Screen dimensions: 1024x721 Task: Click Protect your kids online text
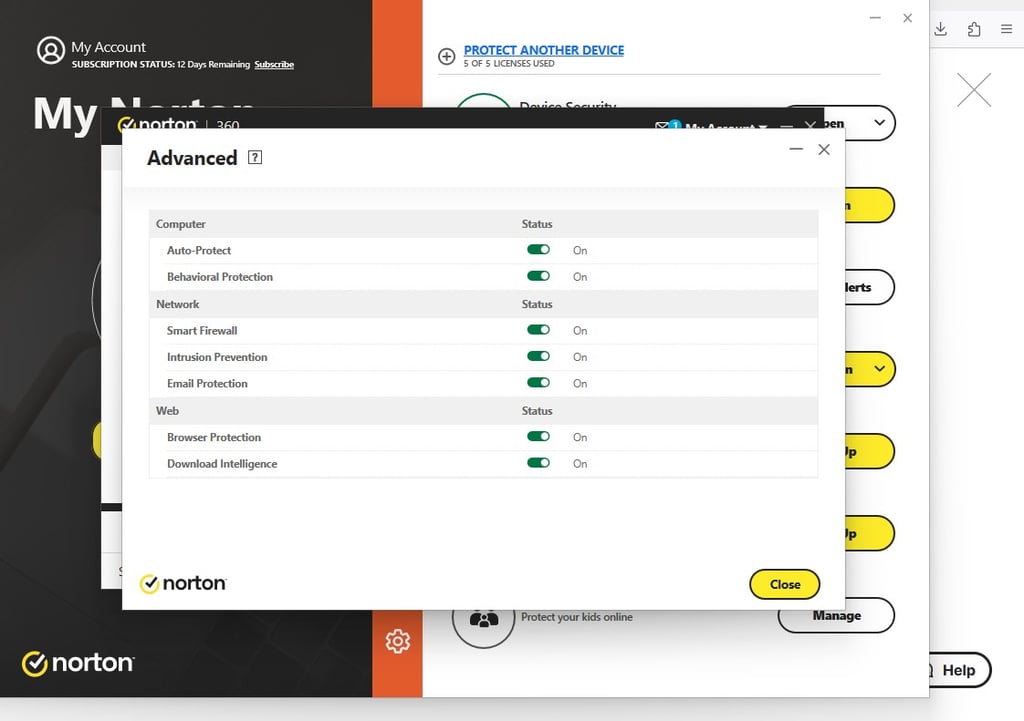point(577,617)
